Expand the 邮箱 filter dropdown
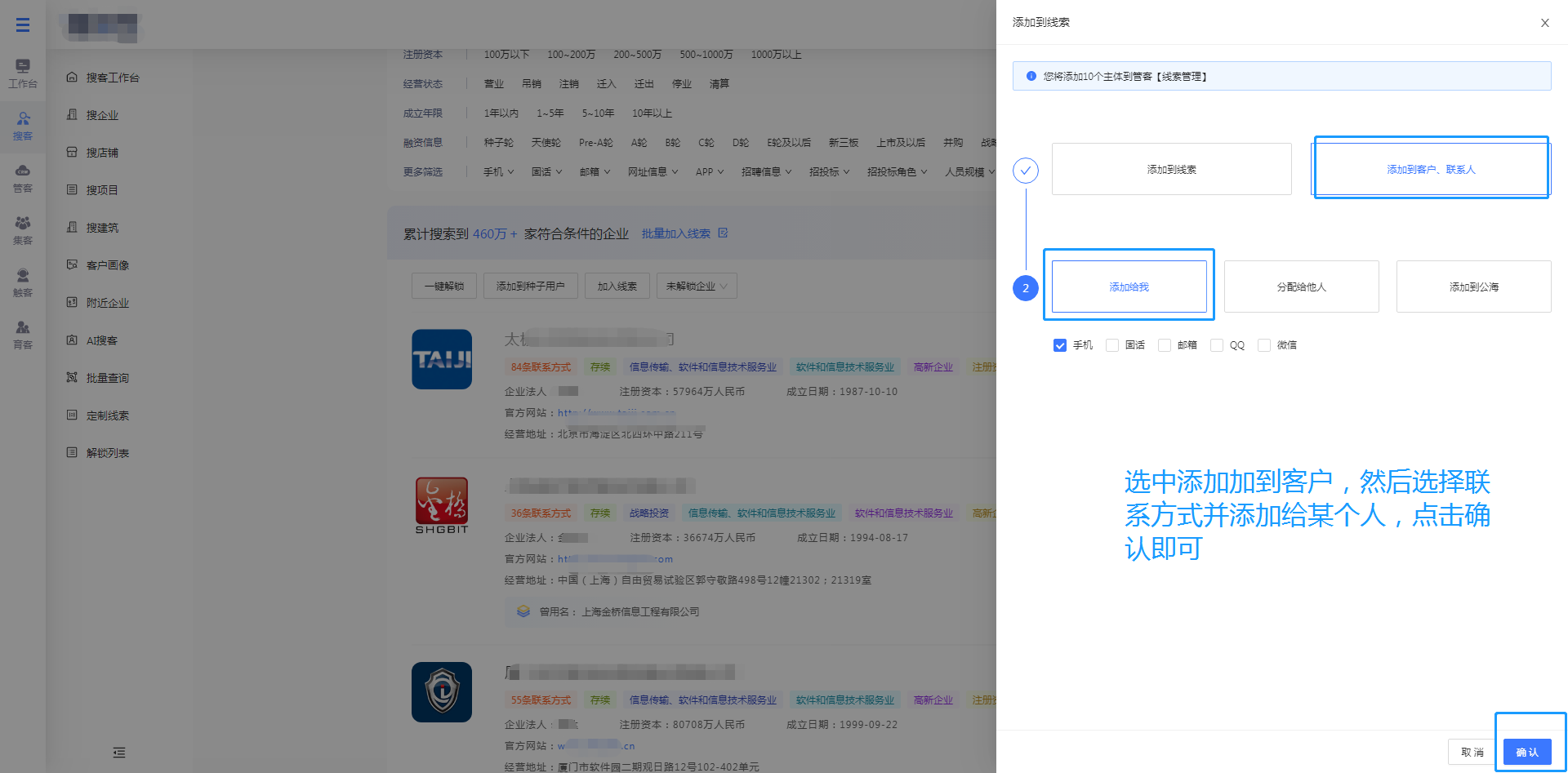The image size is (1568, 773). pos(595,172)
